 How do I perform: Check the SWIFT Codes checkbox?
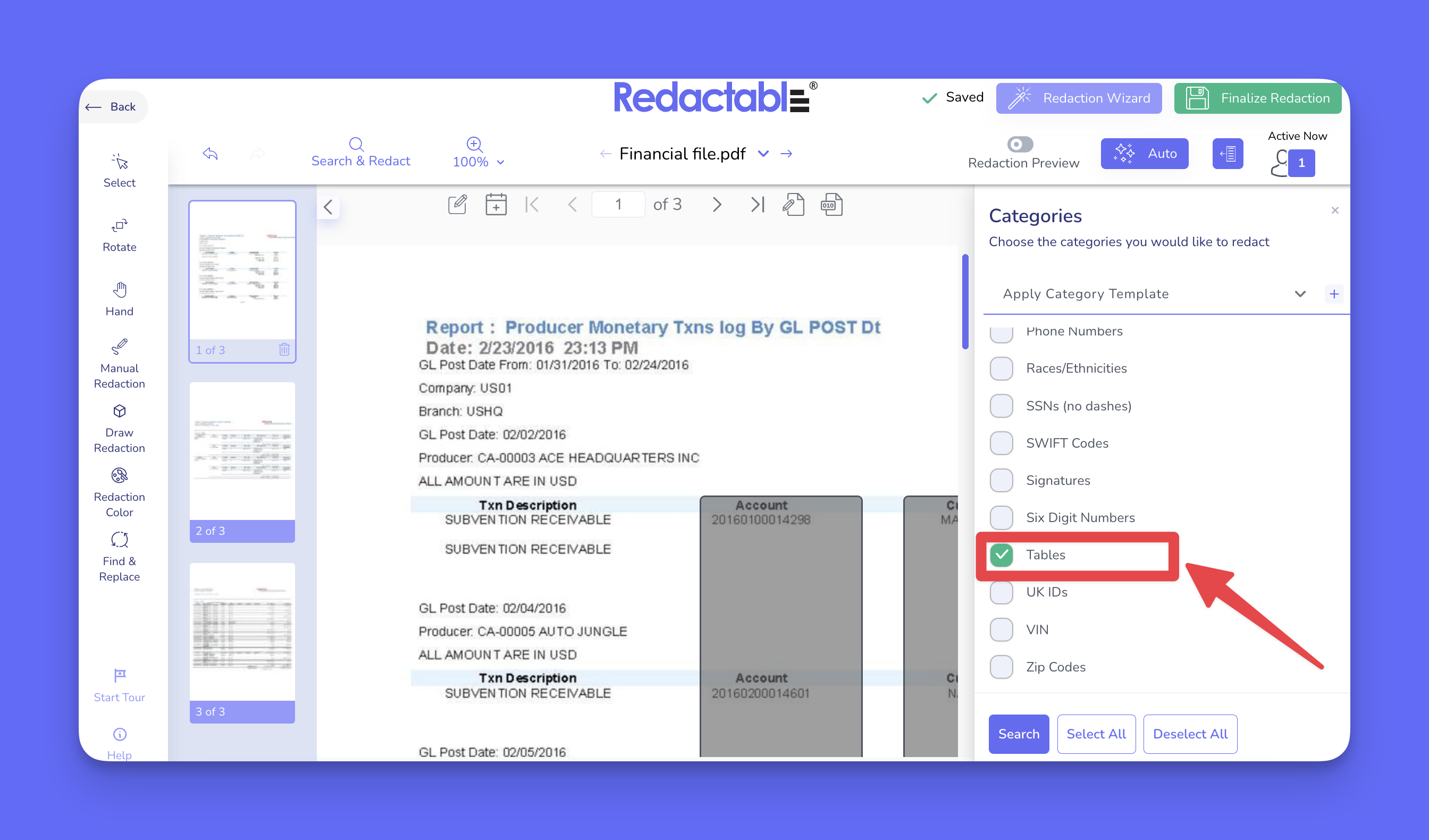tap(1002, 443)
